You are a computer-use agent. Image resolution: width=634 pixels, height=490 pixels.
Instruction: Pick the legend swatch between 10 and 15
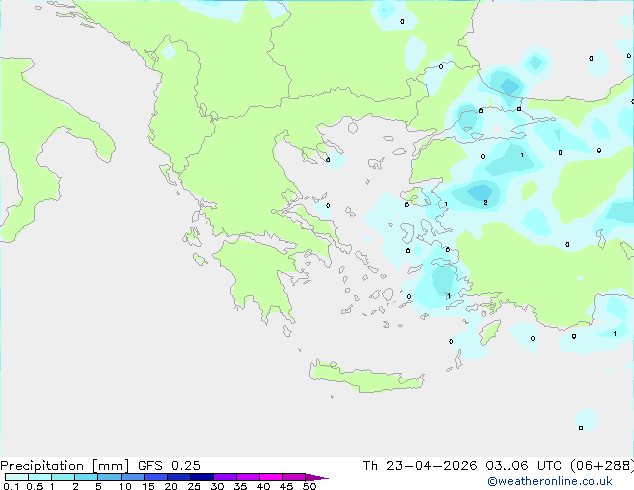[x=133, y=477]
